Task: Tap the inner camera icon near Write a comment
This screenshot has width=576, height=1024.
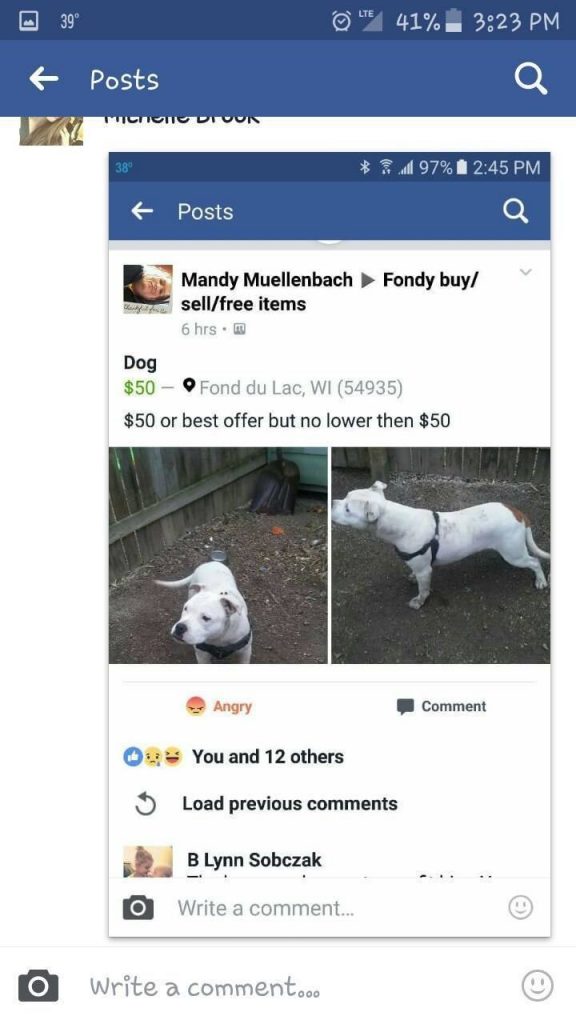Action: coord(138,908)
